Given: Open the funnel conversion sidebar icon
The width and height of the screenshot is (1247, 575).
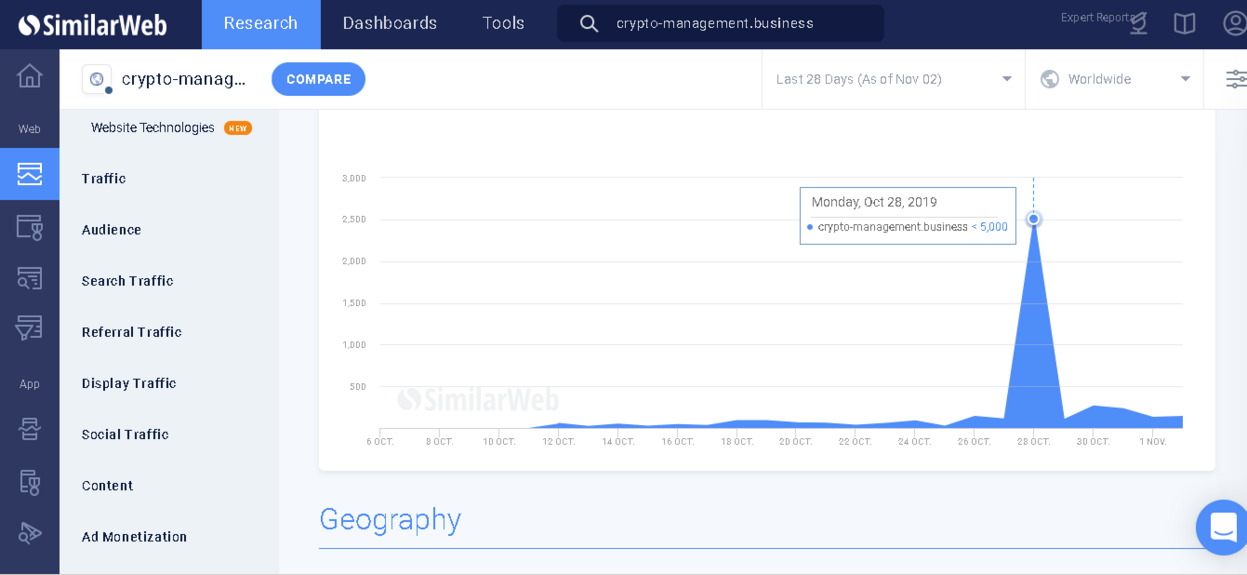Looking at the screenshot, I should [x=29, y=329].
